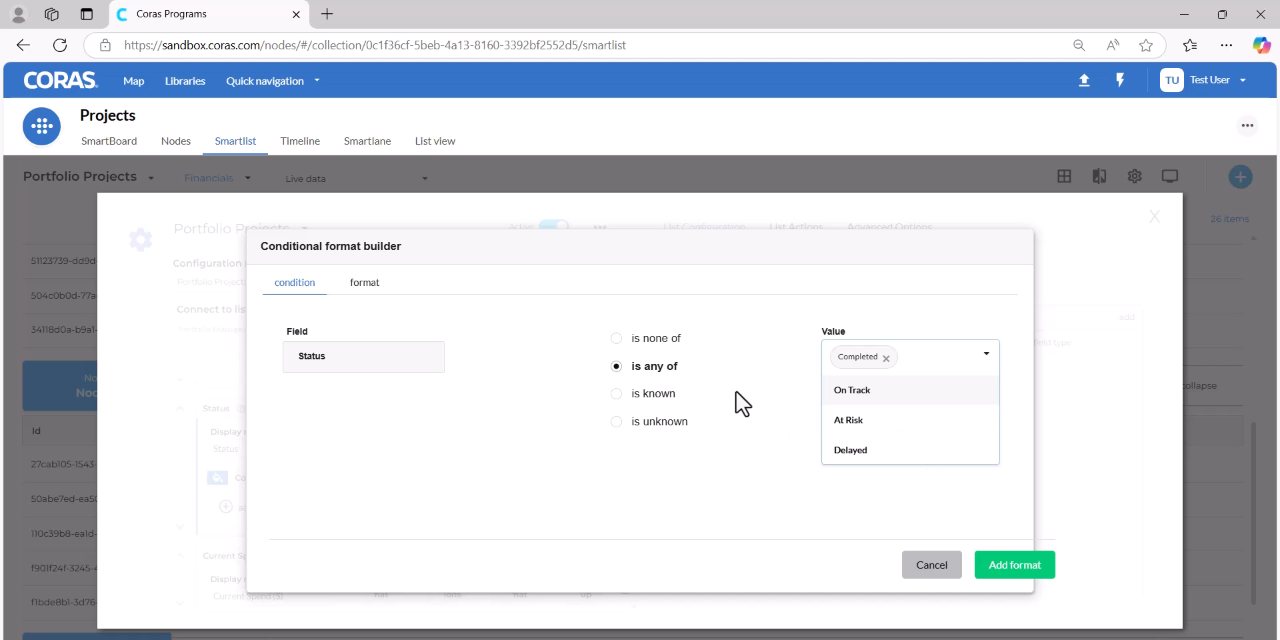Cancel the conditional format builder
The width and height of the screenshot is (1280, 640).
click(932, 565)
